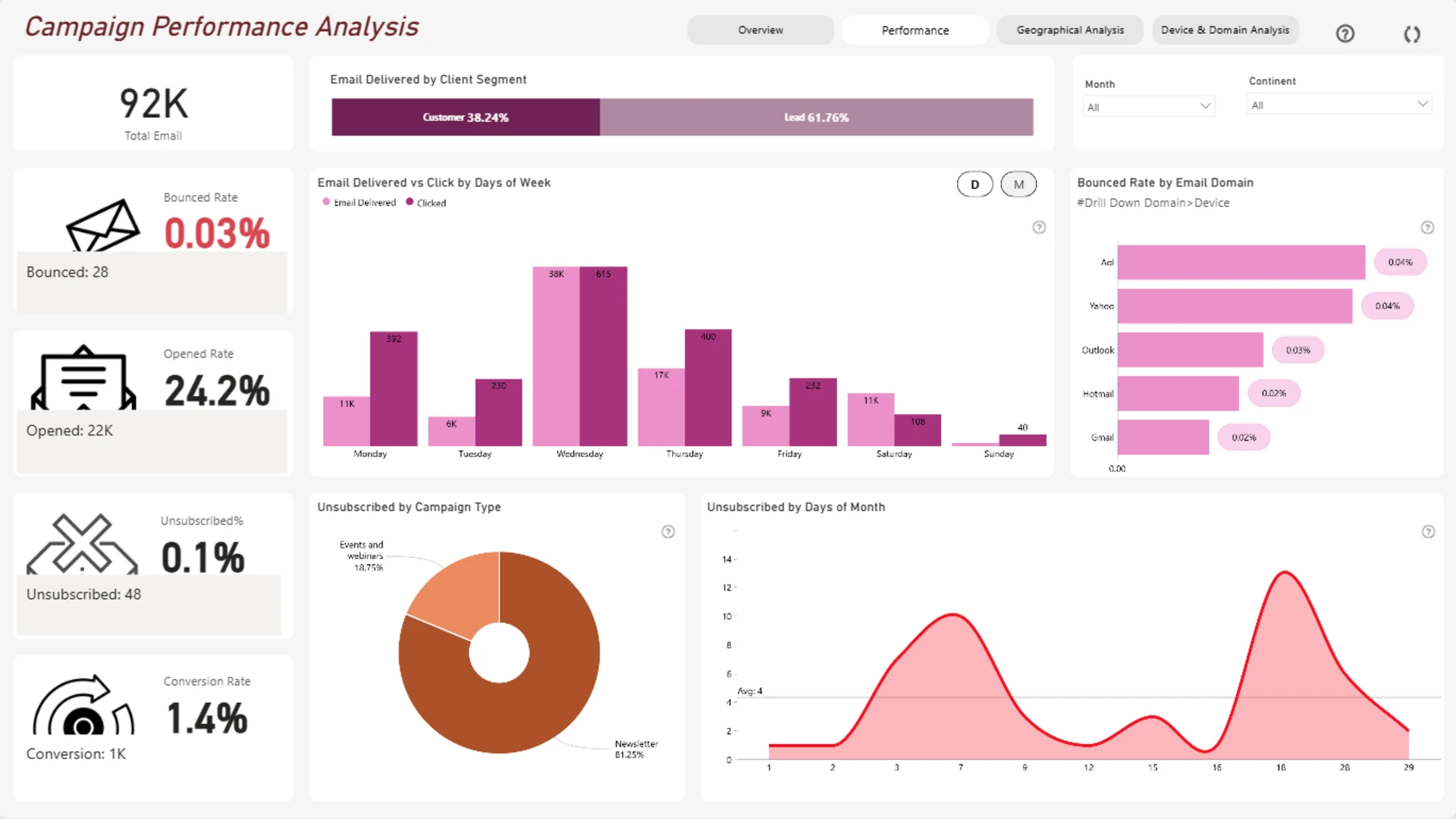Toggle the M (monthly) view button
The height and width of the screenshot is (819, 1456).
(x=1018, y=184)
